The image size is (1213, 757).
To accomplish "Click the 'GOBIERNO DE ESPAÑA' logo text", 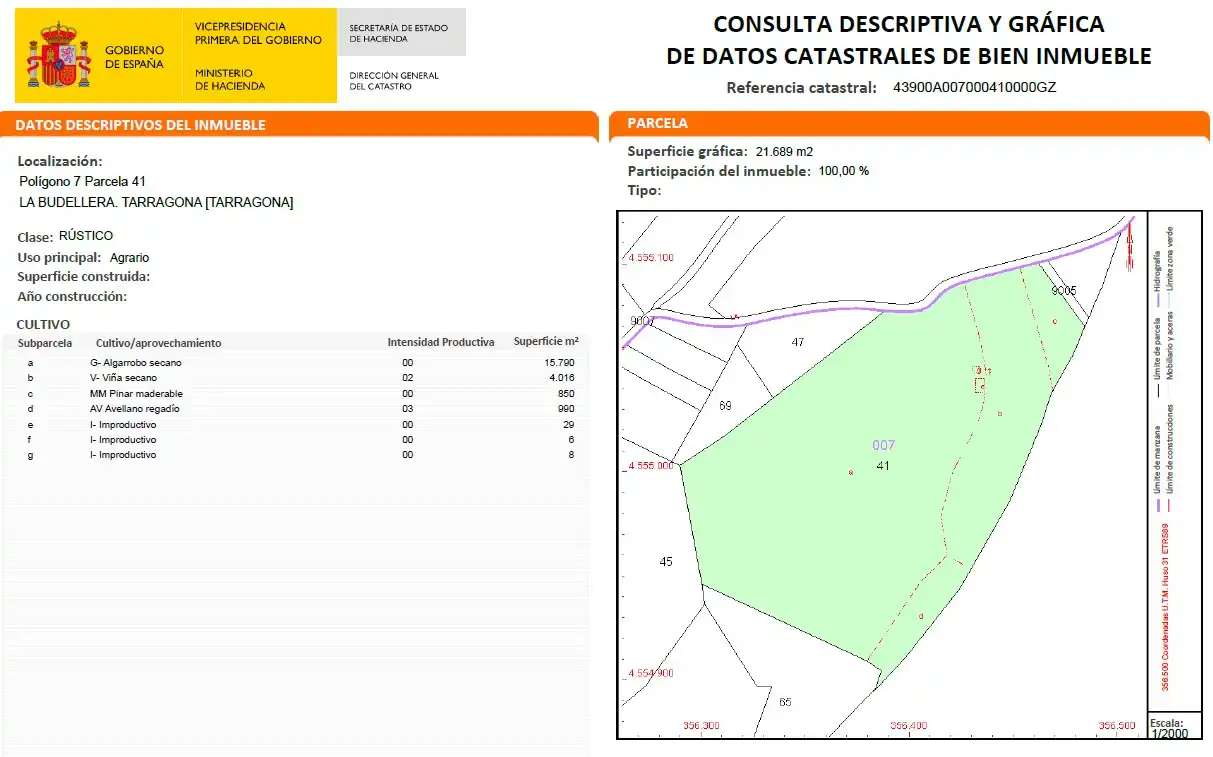I will 134,56.
